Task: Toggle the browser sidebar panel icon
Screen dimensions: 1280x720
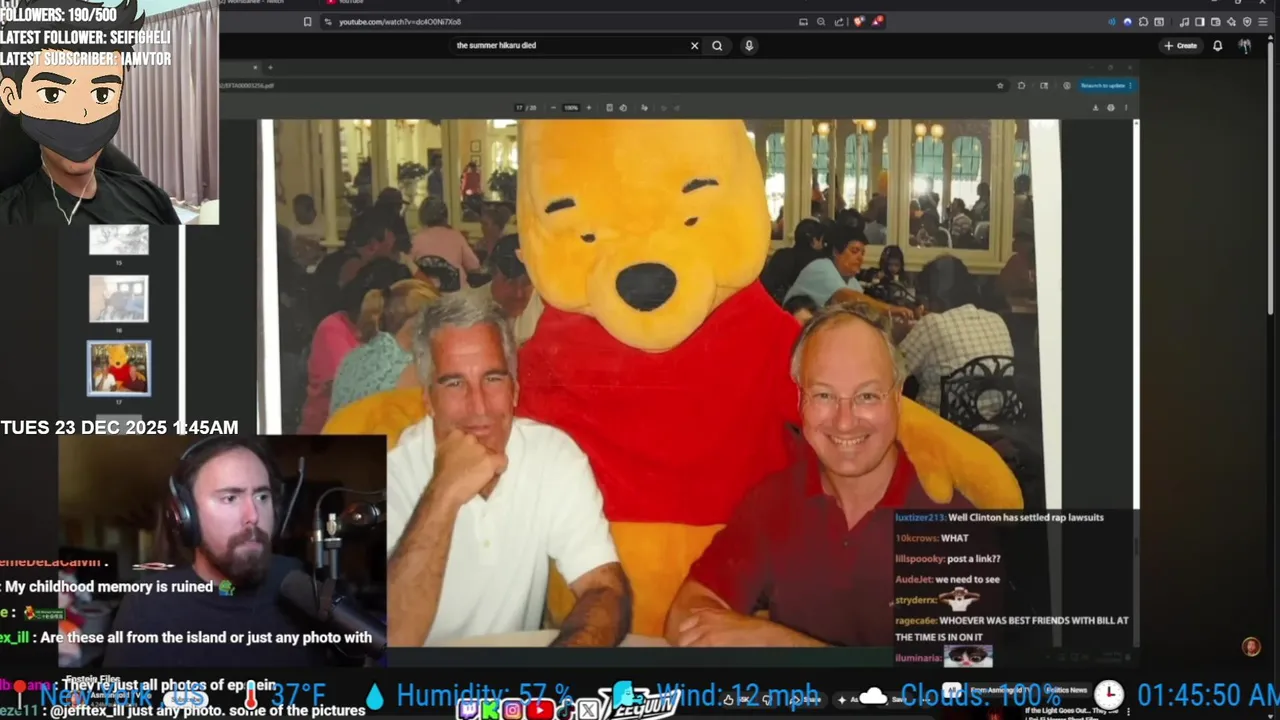Action: coord(1200,22)
